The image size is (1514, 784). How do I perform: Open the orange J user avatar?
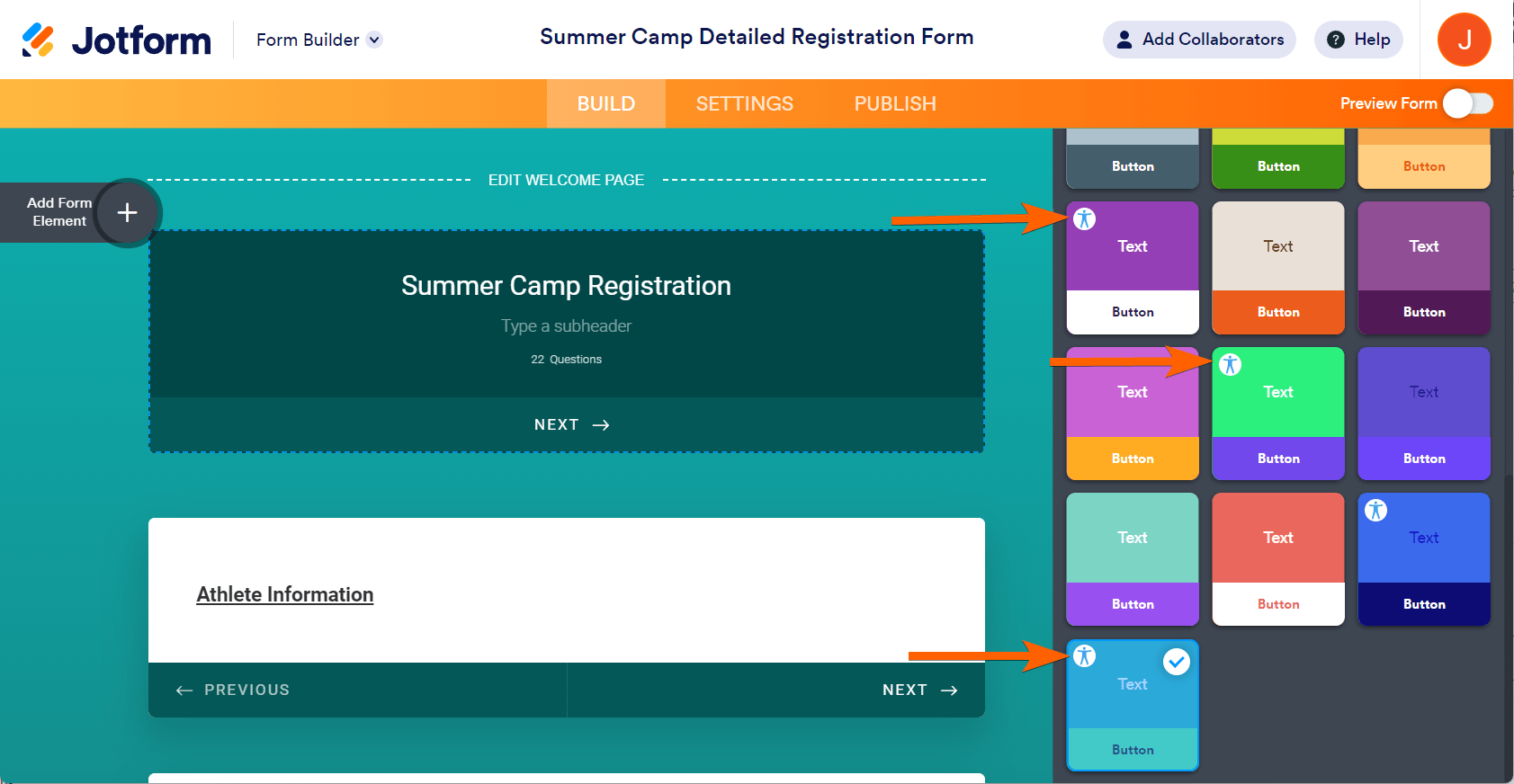point(1464,40)
